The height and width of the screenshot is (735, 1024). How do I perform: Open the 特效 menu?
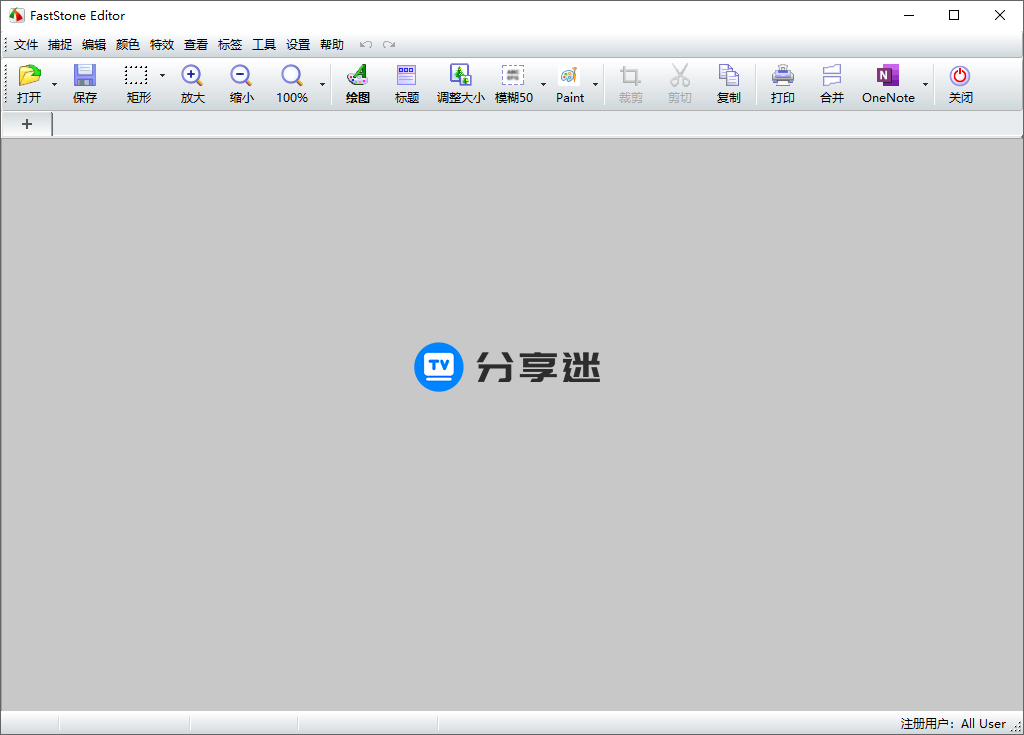tap(161, 44)
